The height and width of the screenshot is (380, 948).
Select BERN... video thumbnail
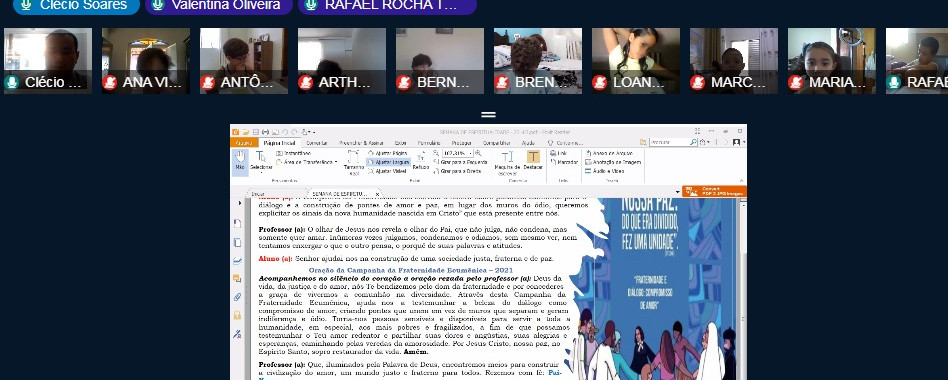(x=440, y=61)
